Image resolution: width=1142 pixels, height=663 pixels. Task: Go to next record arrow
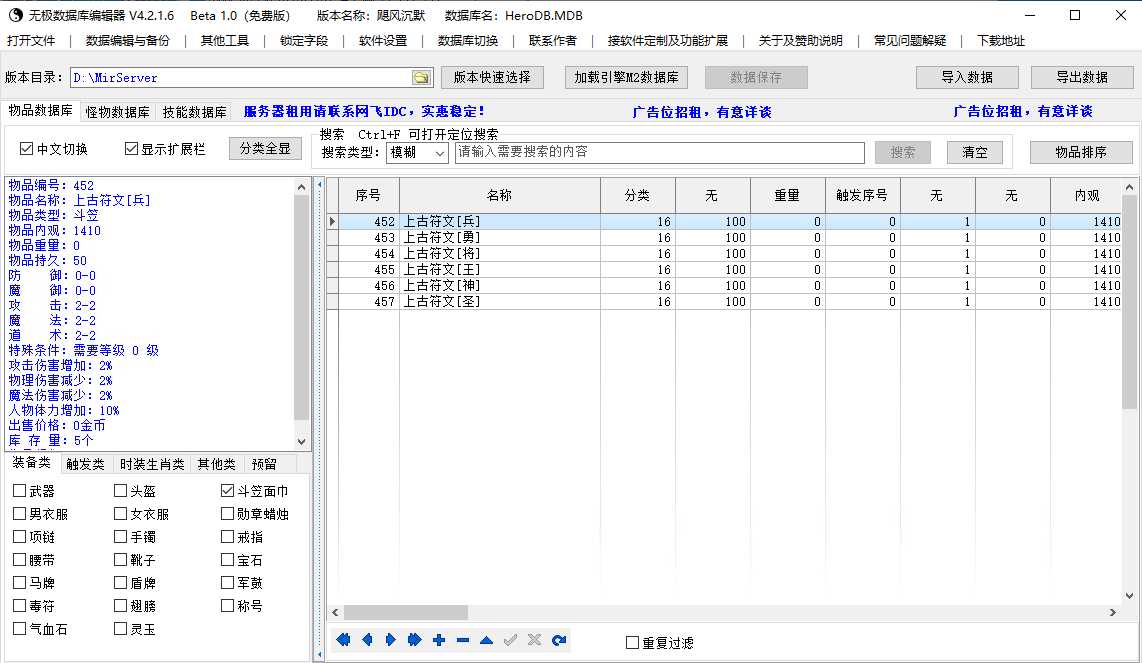(391, 640)
